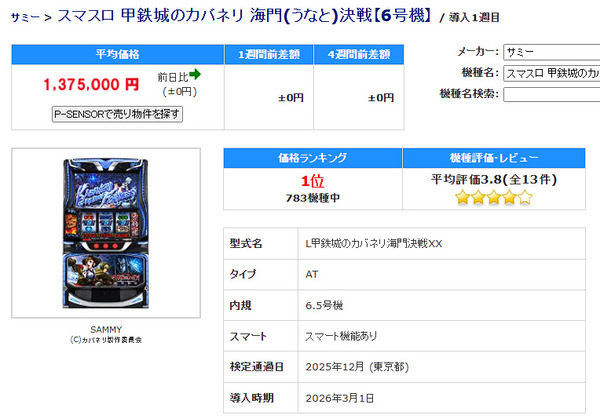Click the 平均評価3.8(全13件) review text
The width and height of the screenshot is (600, 419).
coord(494,179)
